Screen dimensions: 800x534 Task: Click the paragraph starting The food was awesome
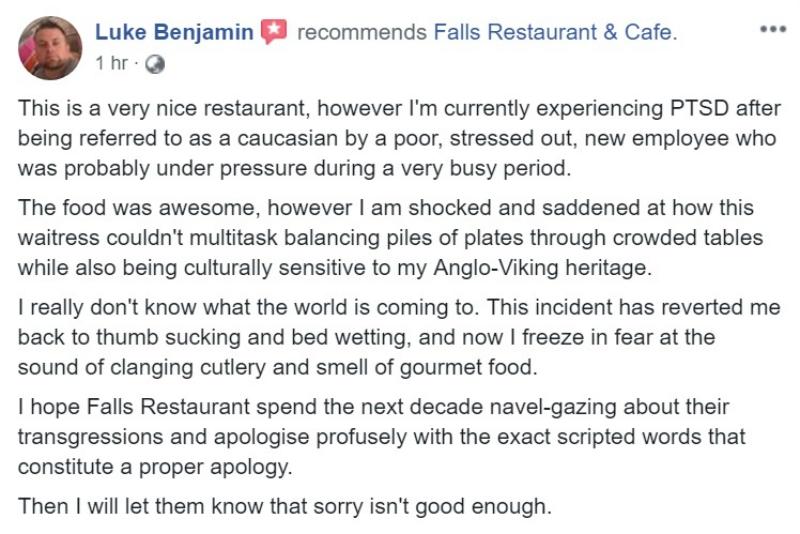(390, 238)
